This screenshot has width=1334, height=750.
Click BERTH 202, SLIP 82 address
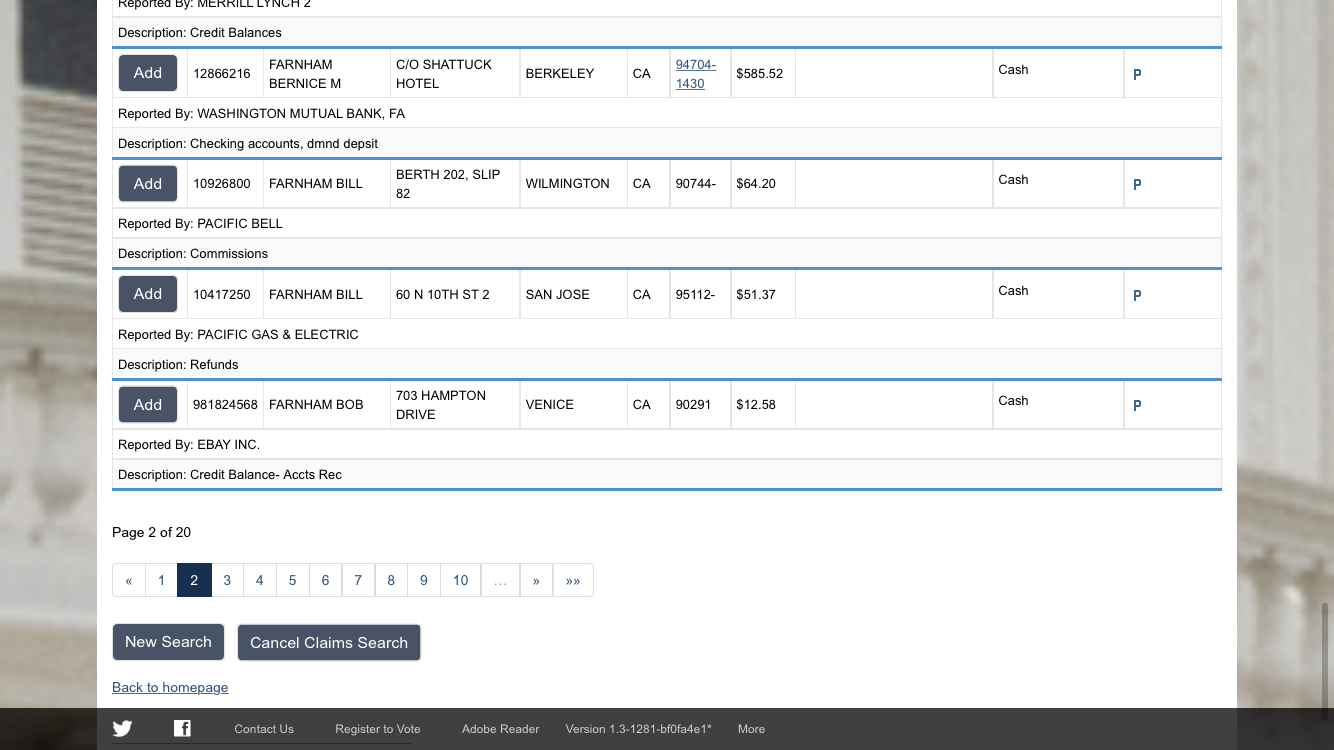tap(455, 183)
